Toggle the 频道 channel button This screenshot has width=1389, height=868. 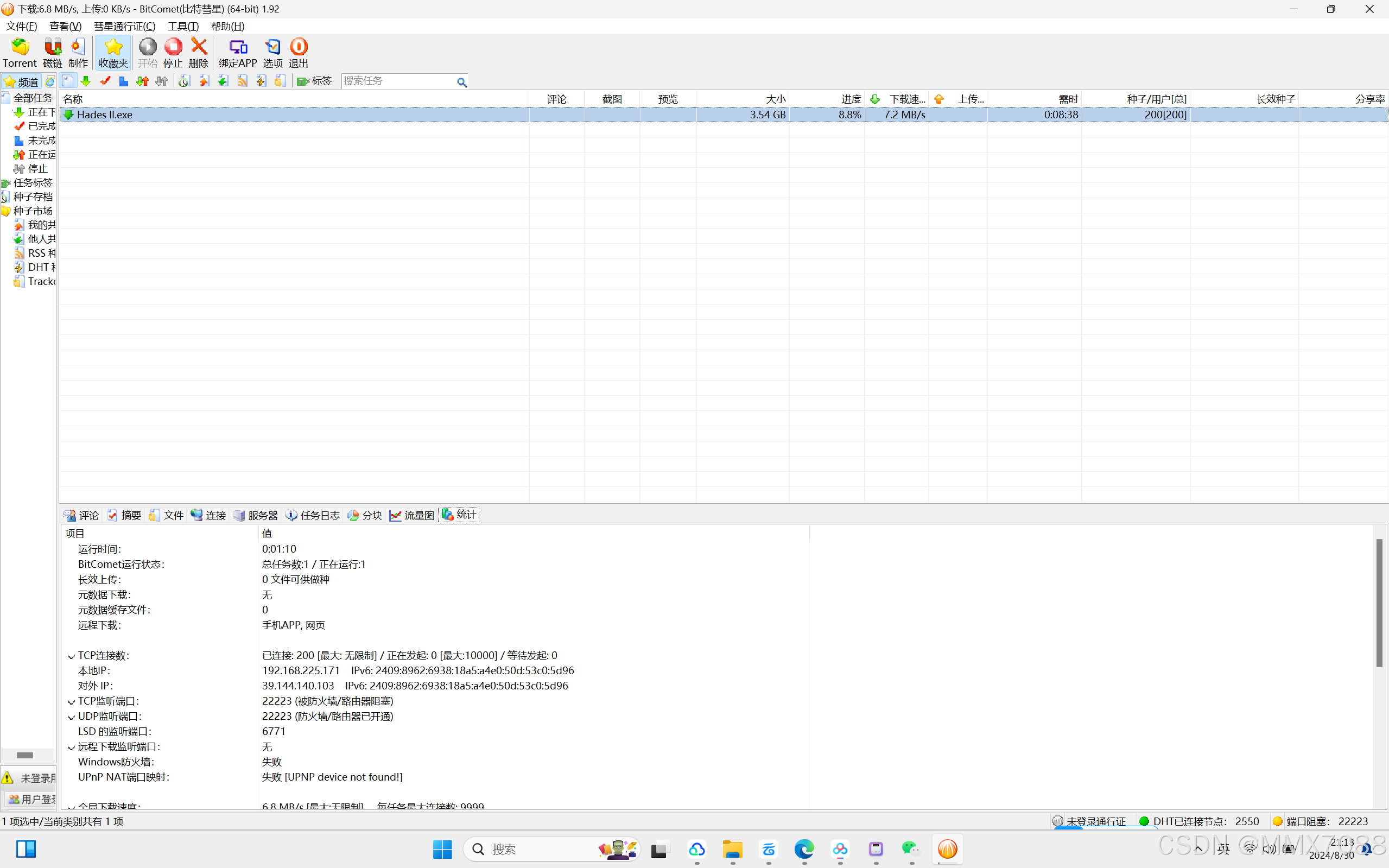pyautogui.click(x=21, y=81)
